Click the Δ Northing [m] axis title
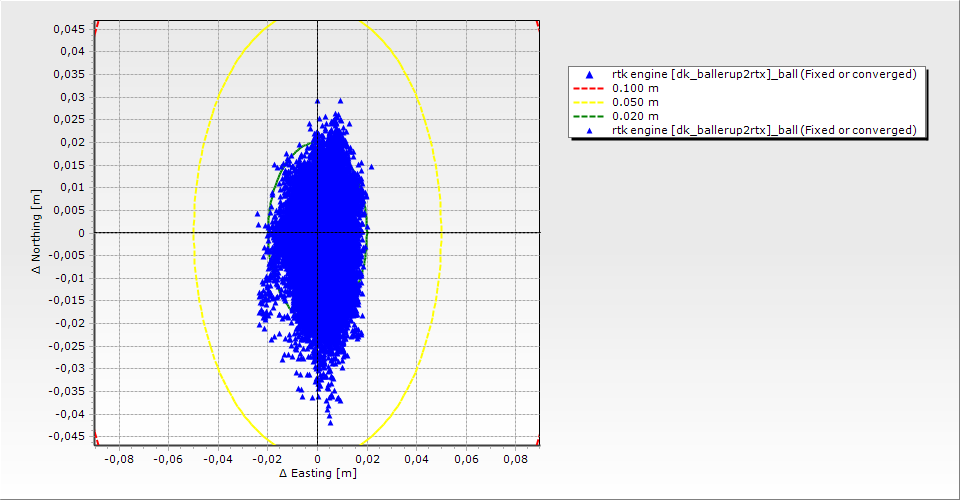This screenshot has height=500, width=960. (37, 231)
